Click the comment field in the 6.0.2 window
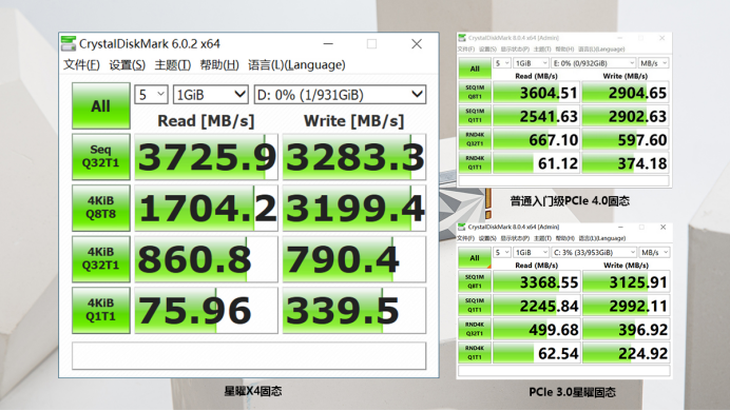The image size is (730, 411). [x=249, y=356]
